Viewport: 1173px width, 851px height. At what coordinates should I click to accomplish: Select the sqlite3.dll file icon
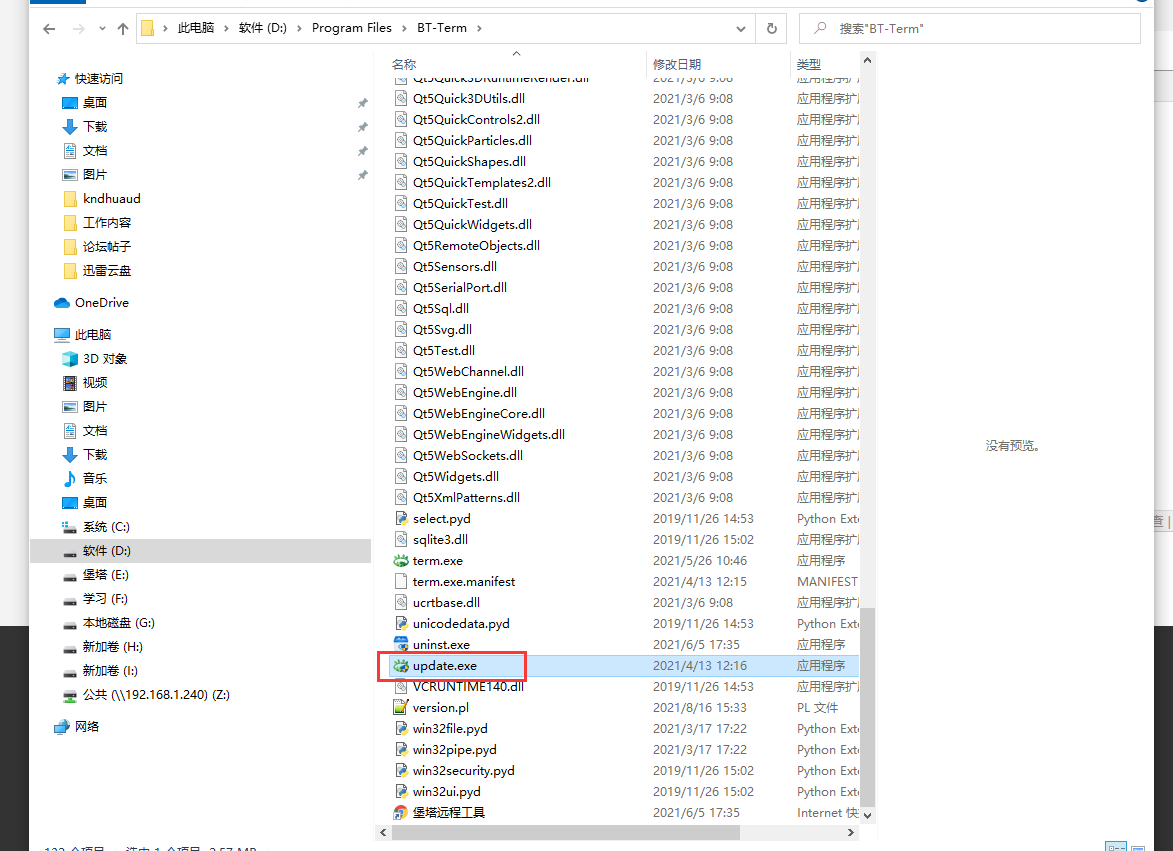pos(401,539)
